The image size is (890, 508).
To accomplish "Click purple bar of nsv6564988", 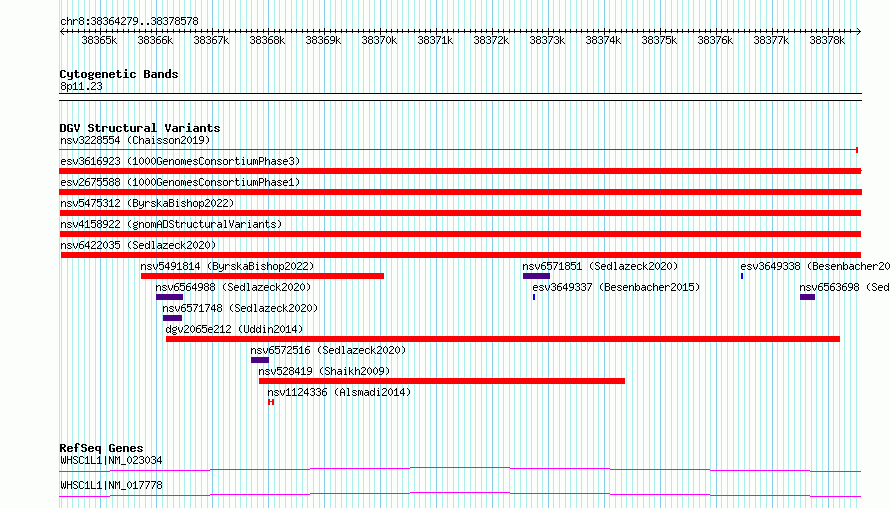I will 169,297.
